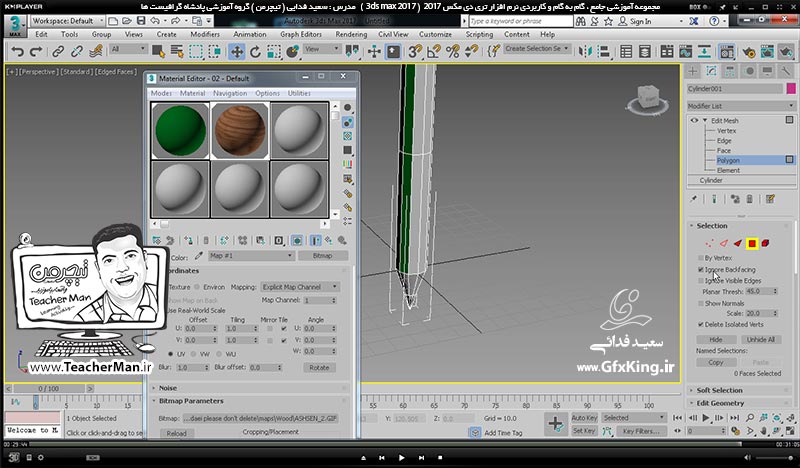This screenshot has width=800, height=468.
Task: Expand the Edit Geometry rollout
Action: click(x=720, y=403)
